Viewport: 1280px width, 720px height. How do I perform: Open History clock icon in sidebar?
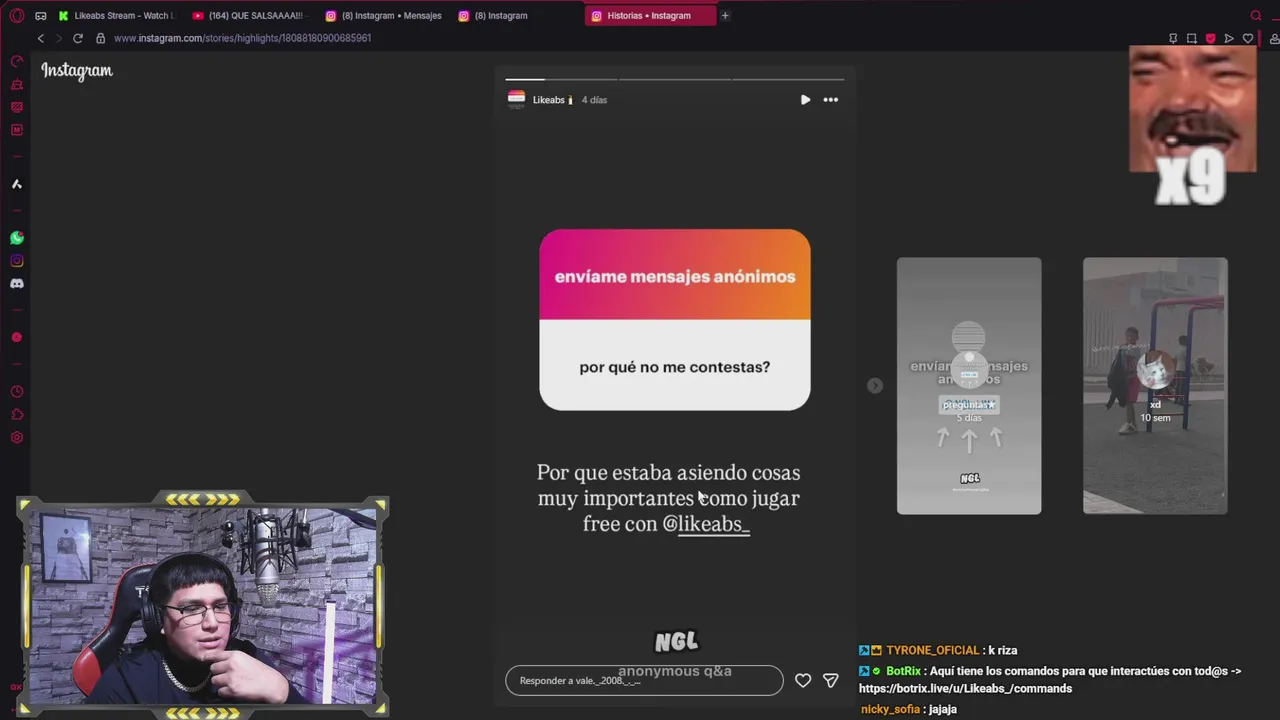coord(17,392)
